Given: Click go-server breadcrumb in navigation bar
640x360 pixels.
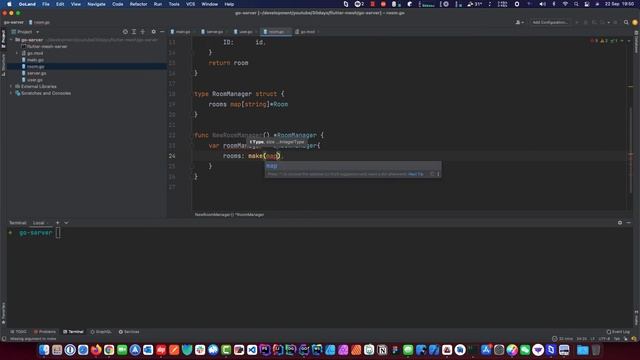Looking at the screenshot, I should point(13,22).
